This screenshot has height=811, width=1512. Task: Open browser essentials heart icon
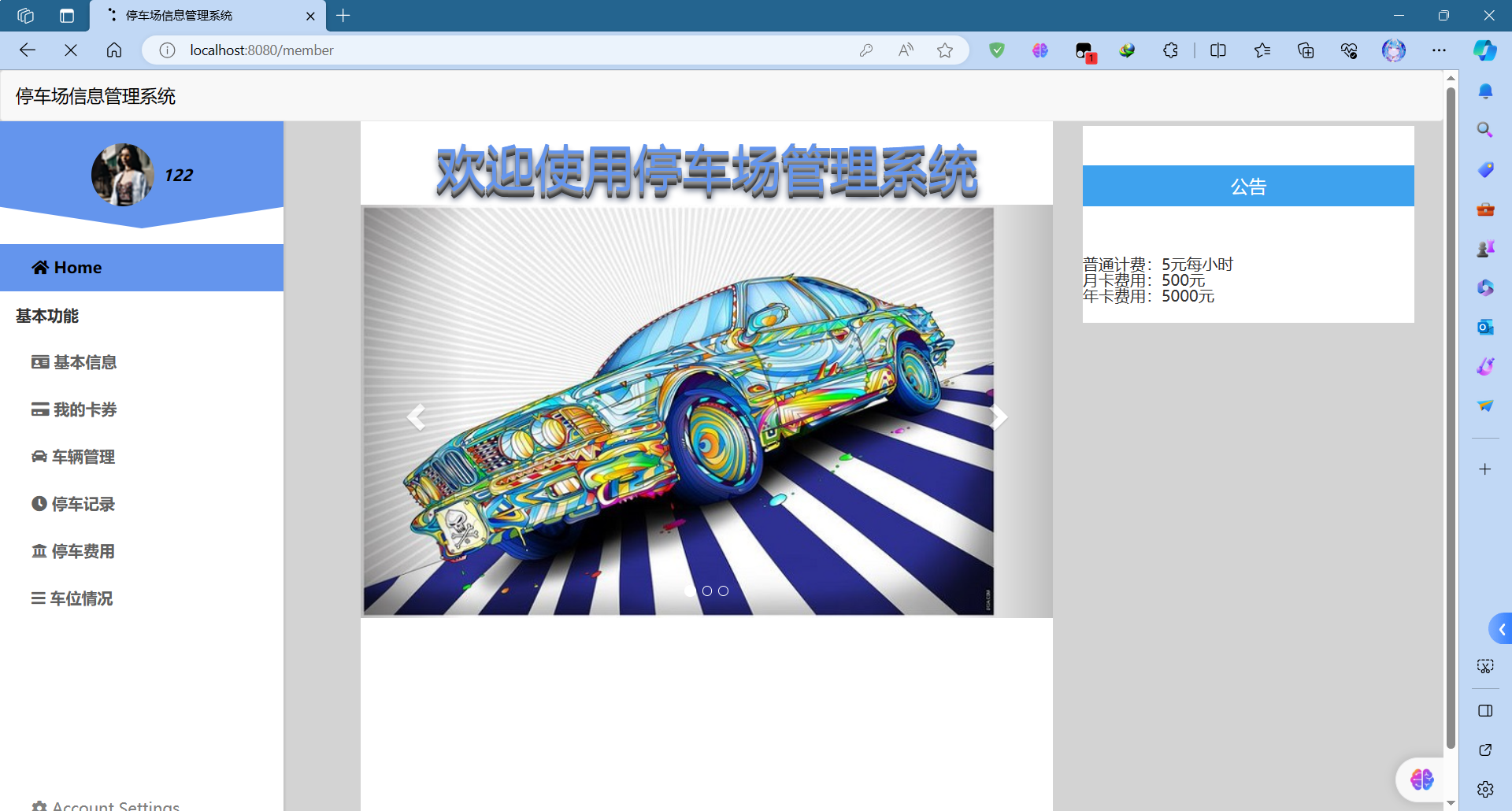click(x=1349, y=50)
